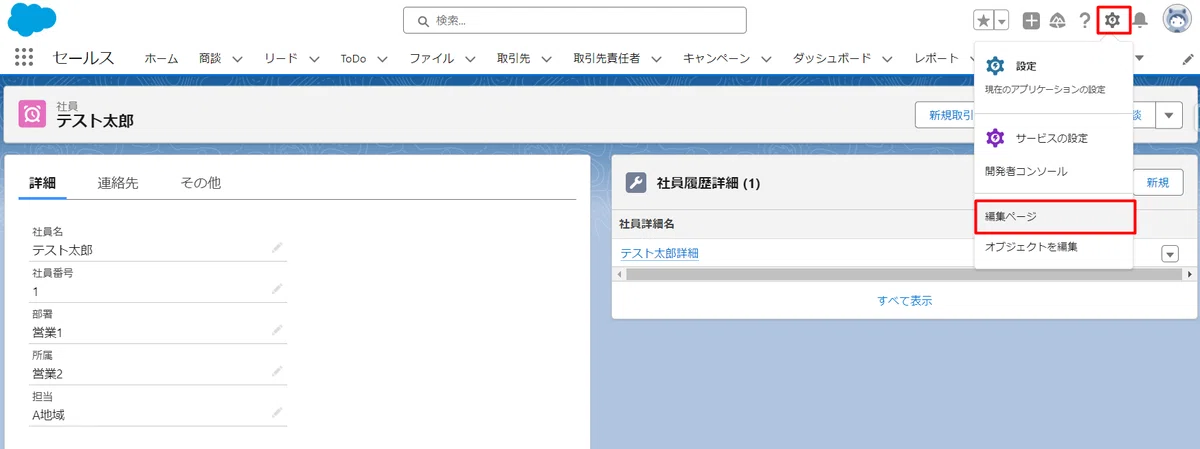Expand the 商談 tab chevron
1200x449 pixels.
point(238,59)
